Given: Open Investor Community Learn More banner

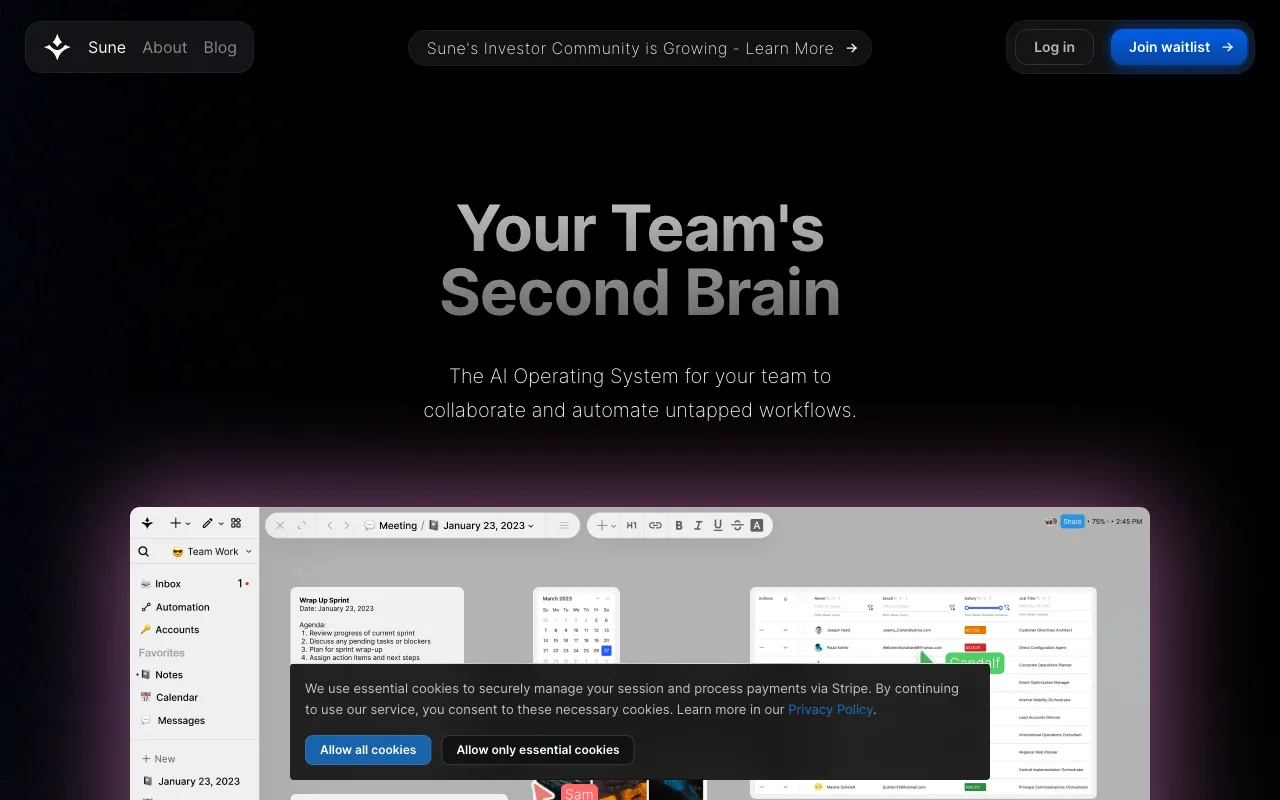Looking at the screenshot, I should pyautogui.click(x=640, y=48).
